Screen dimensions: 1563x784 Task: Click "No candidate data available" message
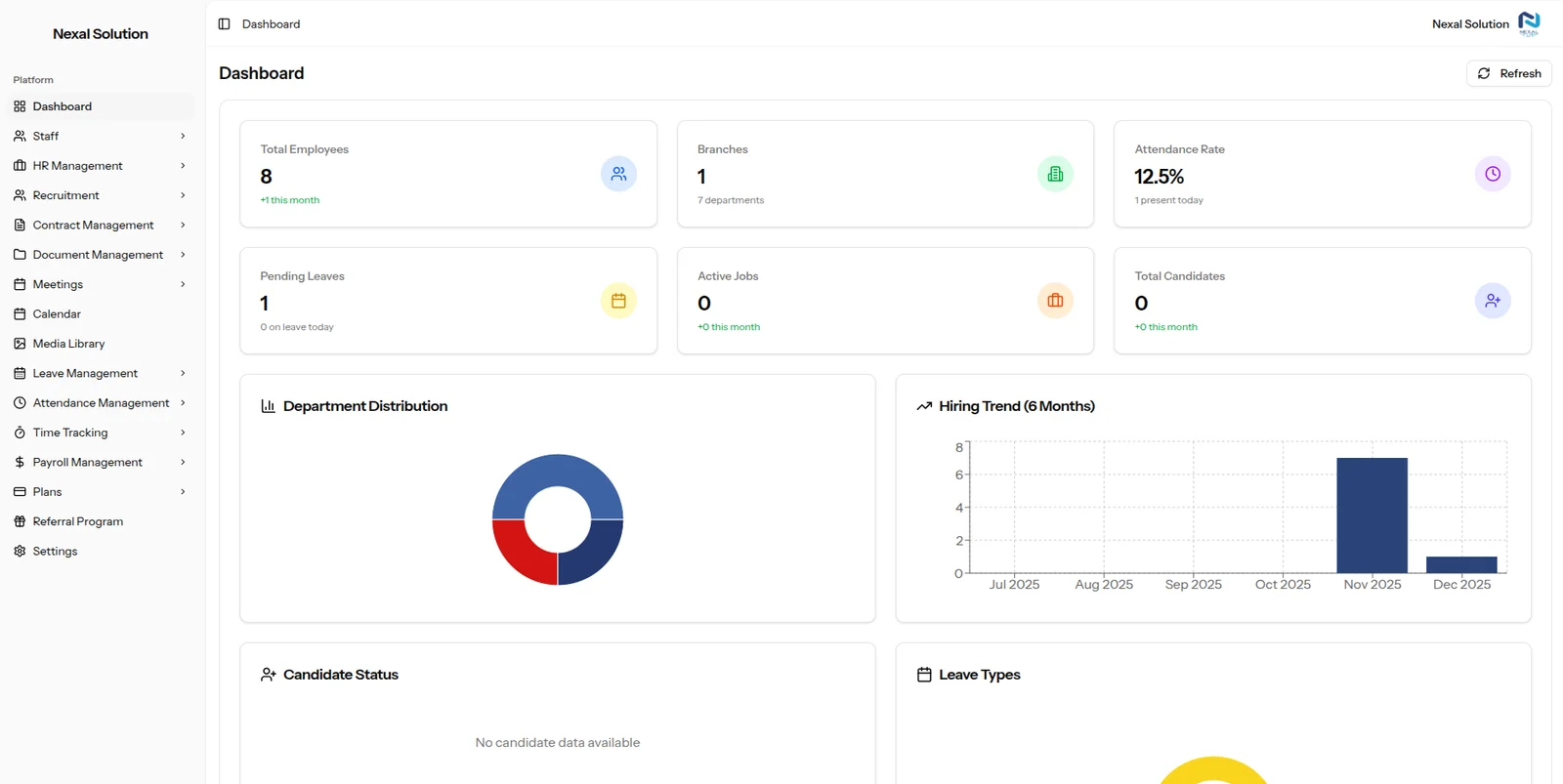pos(558,743)
